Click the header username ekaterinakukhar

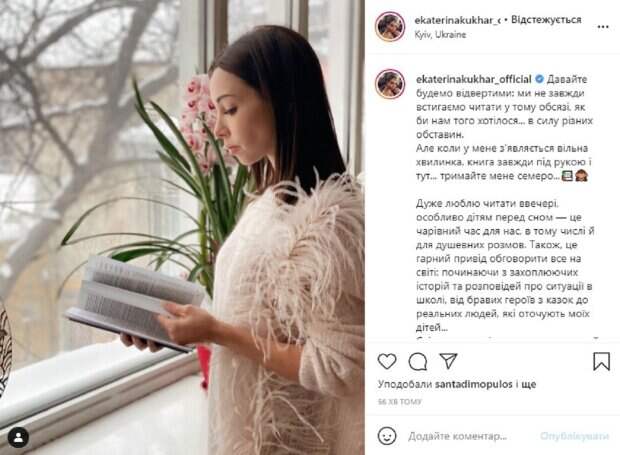click(457, 20)
